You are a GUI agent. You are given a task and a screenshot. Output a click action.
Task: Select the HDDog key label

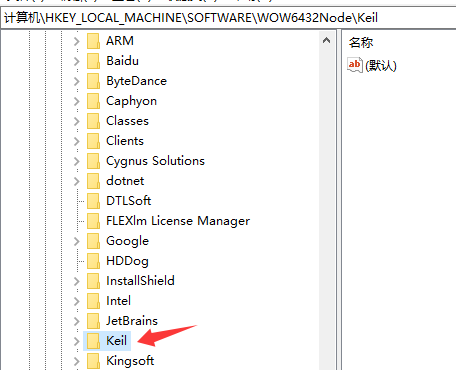pos(127,261)
